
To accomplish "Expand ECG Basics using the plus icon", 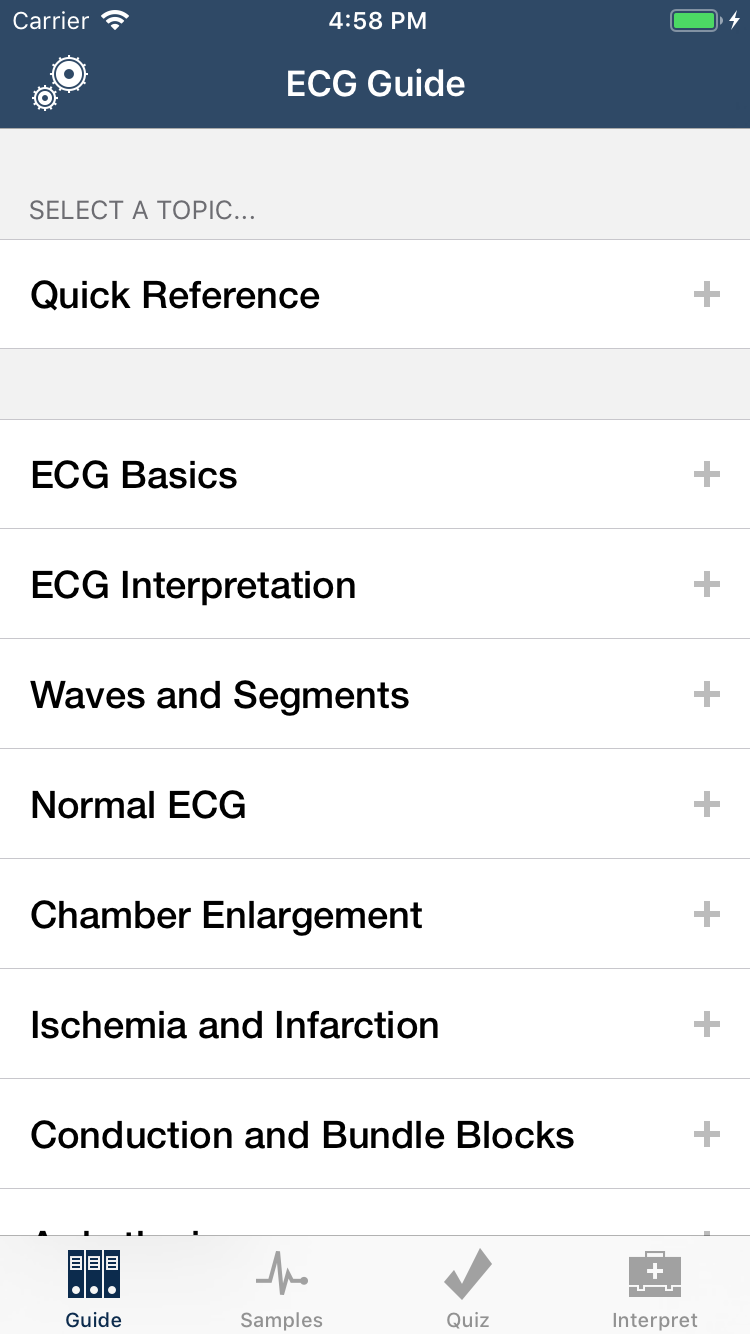I will click(x=707, y=474).
